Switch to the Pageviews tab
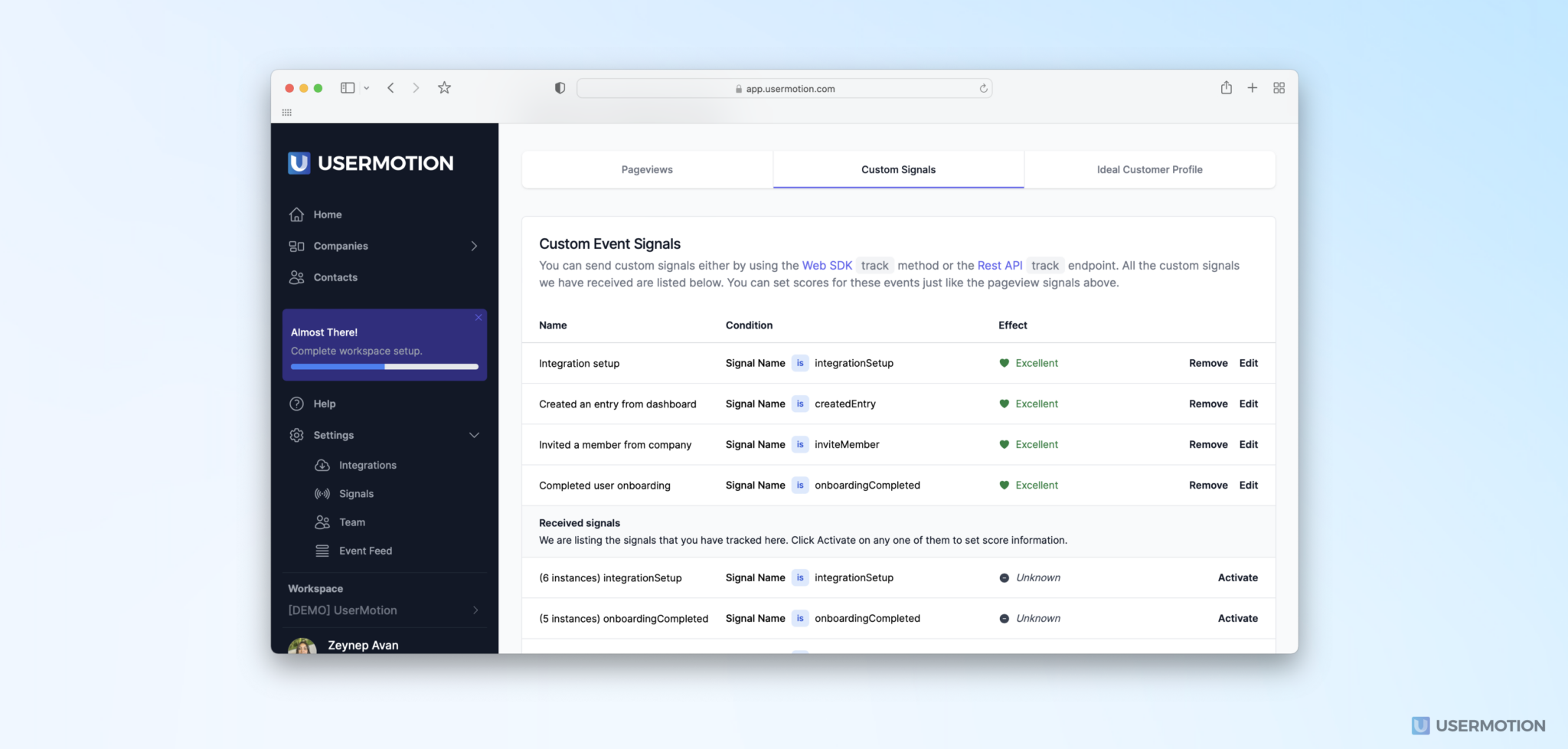 pyautogui.click(x=646, y=169)
